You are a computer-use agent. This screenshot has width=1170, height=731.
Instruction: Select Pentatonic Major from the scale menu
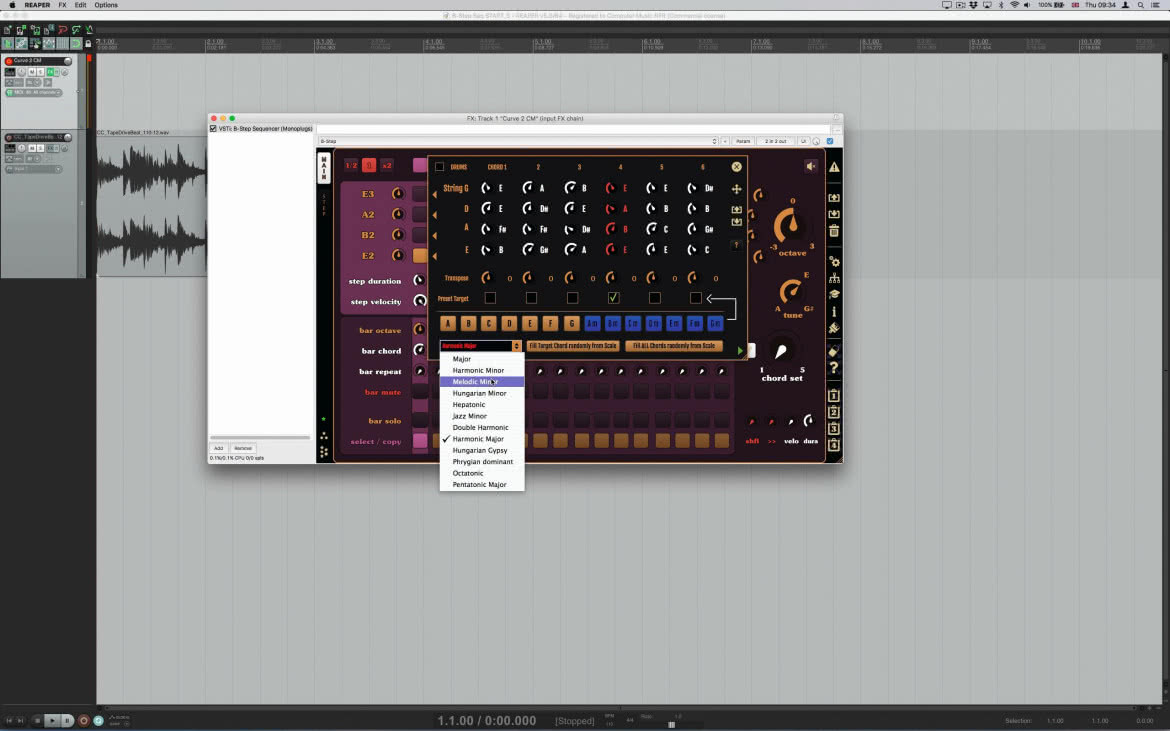point(482,485)
